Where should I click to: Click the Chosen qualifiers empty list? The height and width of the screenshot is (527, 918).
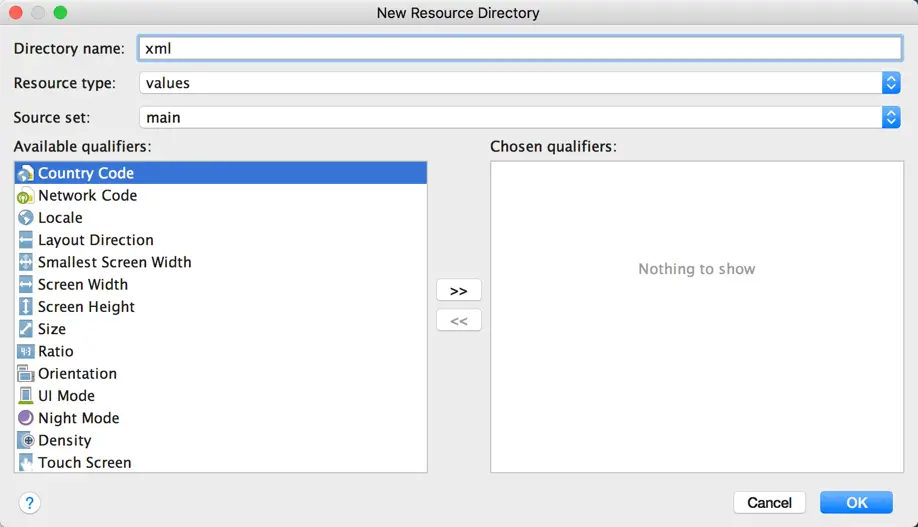(x=697, y=317)
